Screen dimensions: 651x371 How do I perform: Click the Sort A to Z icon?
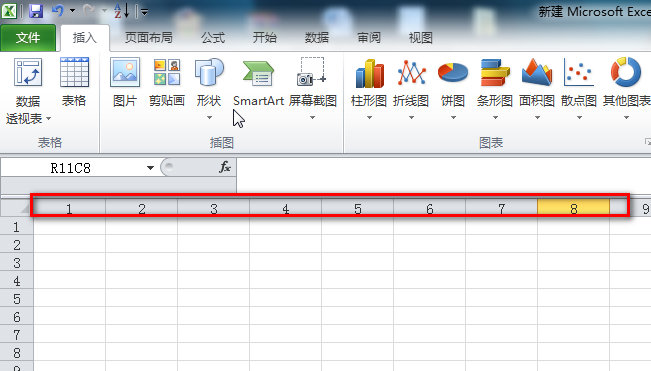click(x=122, y=11)
